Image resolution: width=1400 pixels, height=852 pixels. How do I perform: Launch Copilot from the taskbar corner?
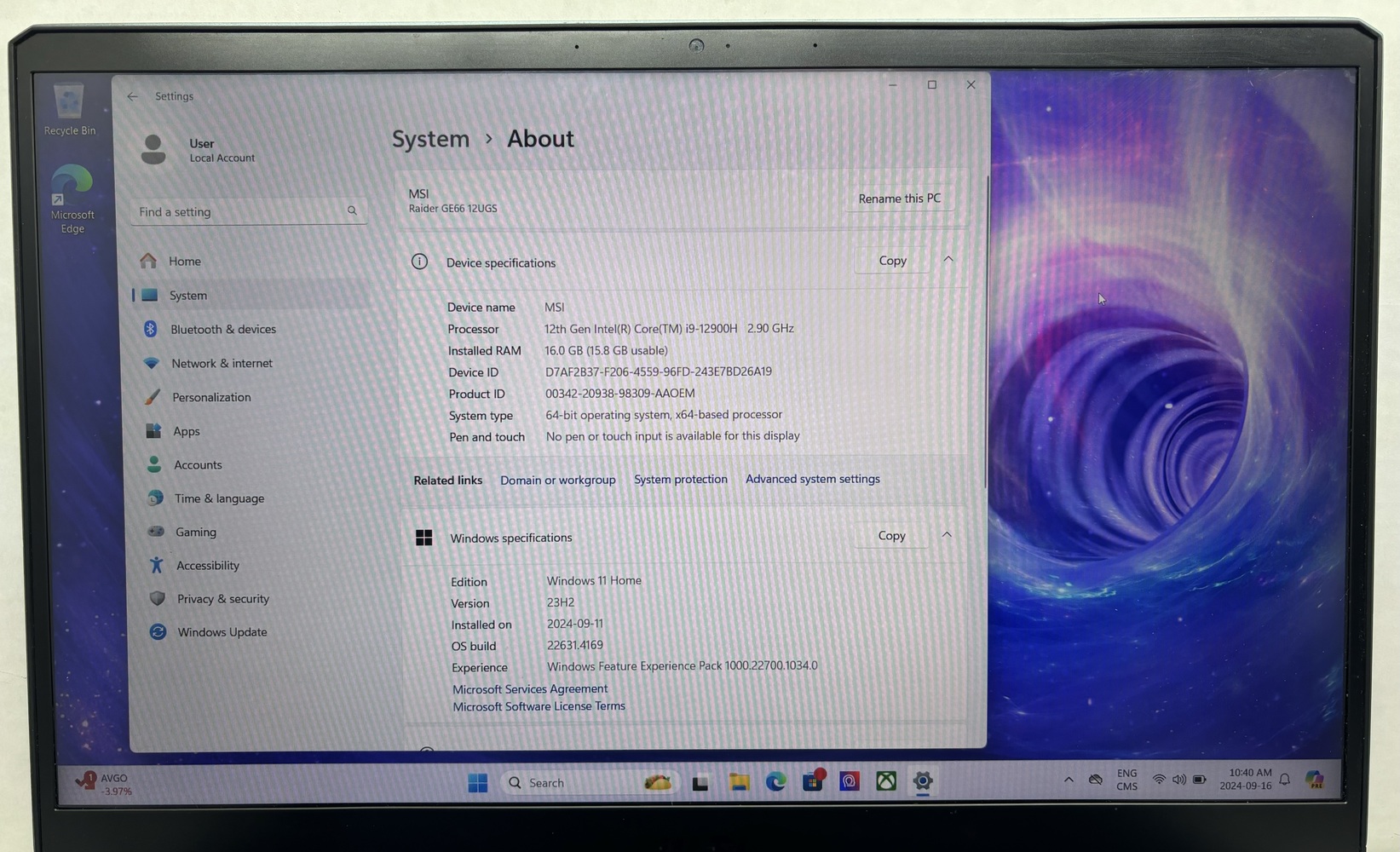(x=1315, y=779)
